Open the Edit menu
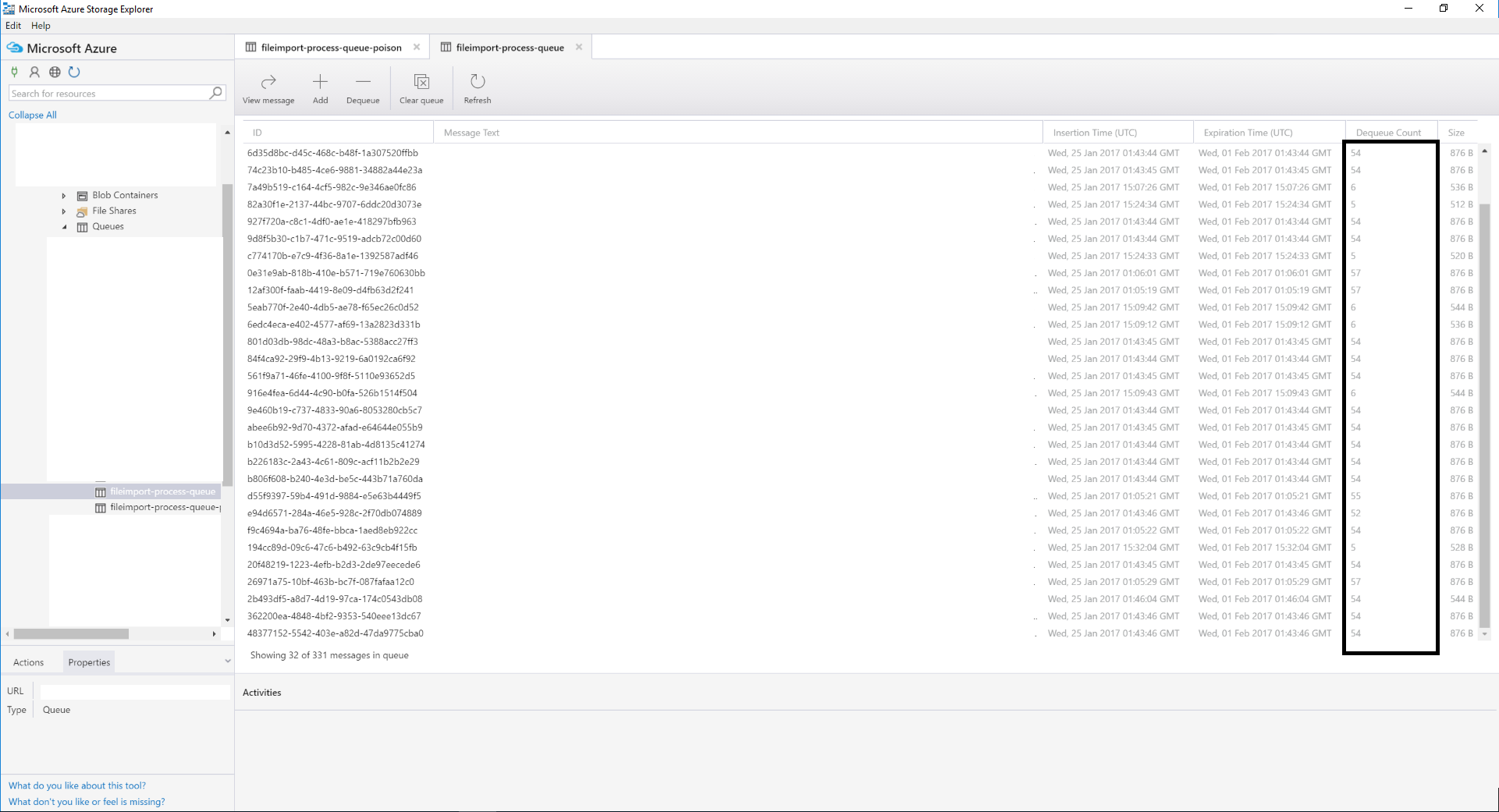This screenshot has width=1499, height=812. pos(13,26)
